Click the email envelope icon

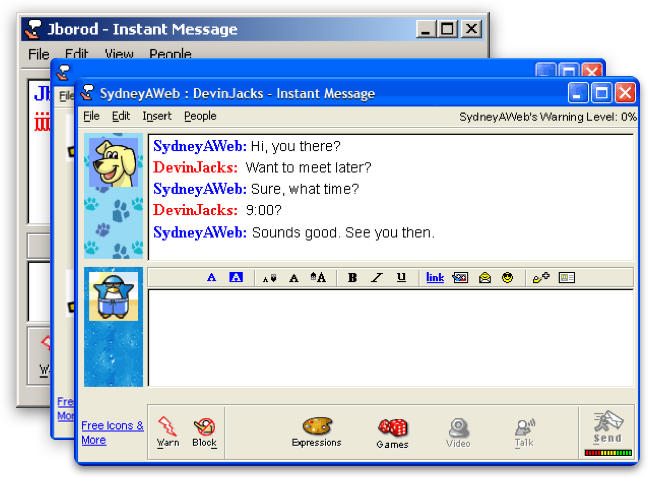[x=485, y=278]
